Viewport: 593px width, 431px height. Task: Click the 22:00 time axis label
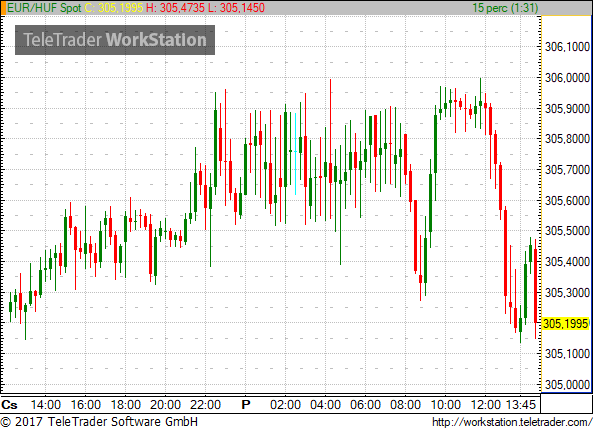[205, 405]
